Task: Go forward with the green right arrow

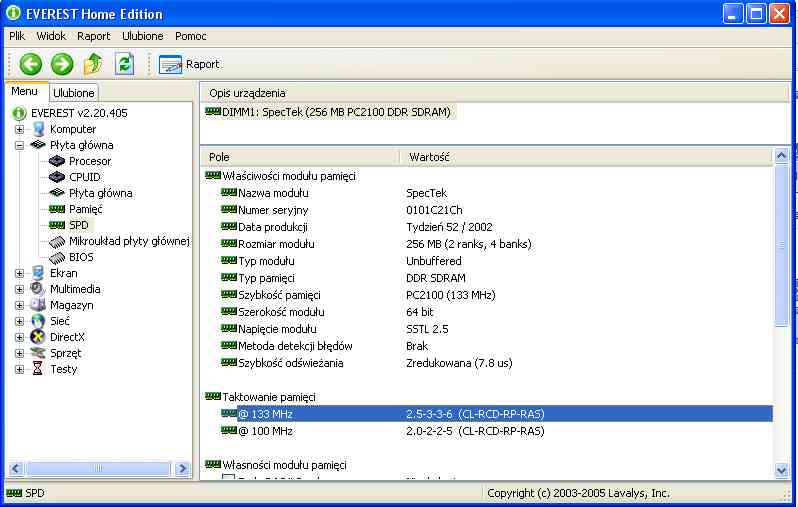Action: (62, 64)
